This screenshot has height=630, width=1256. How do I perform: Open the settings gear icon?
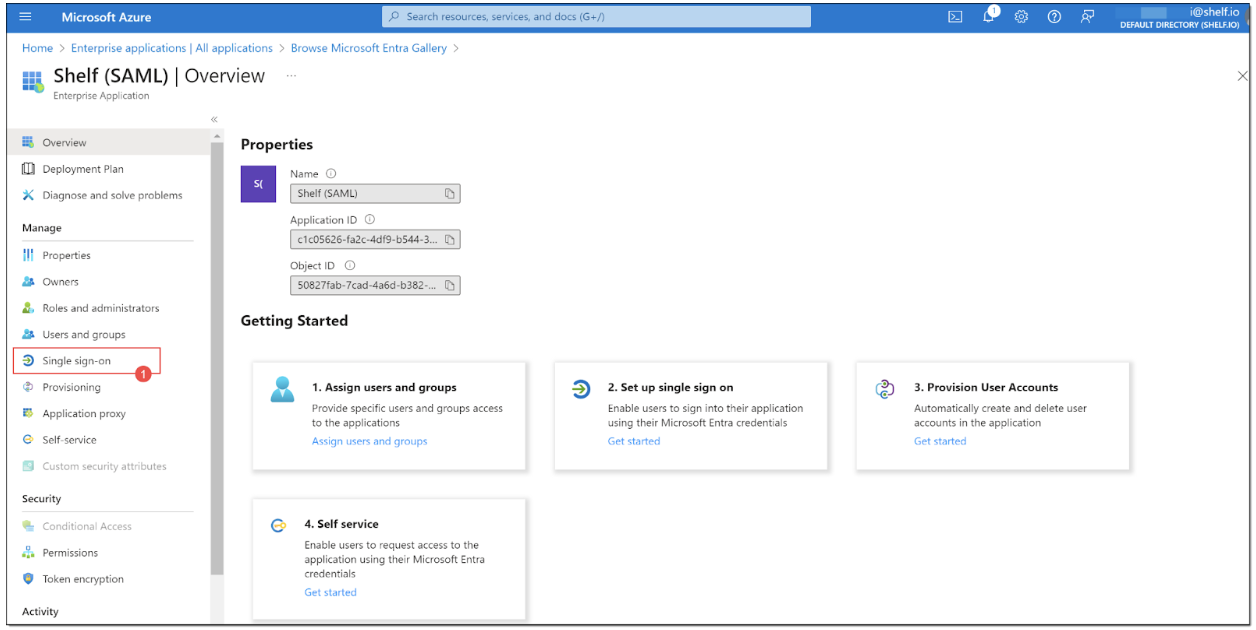(1021, 17)
